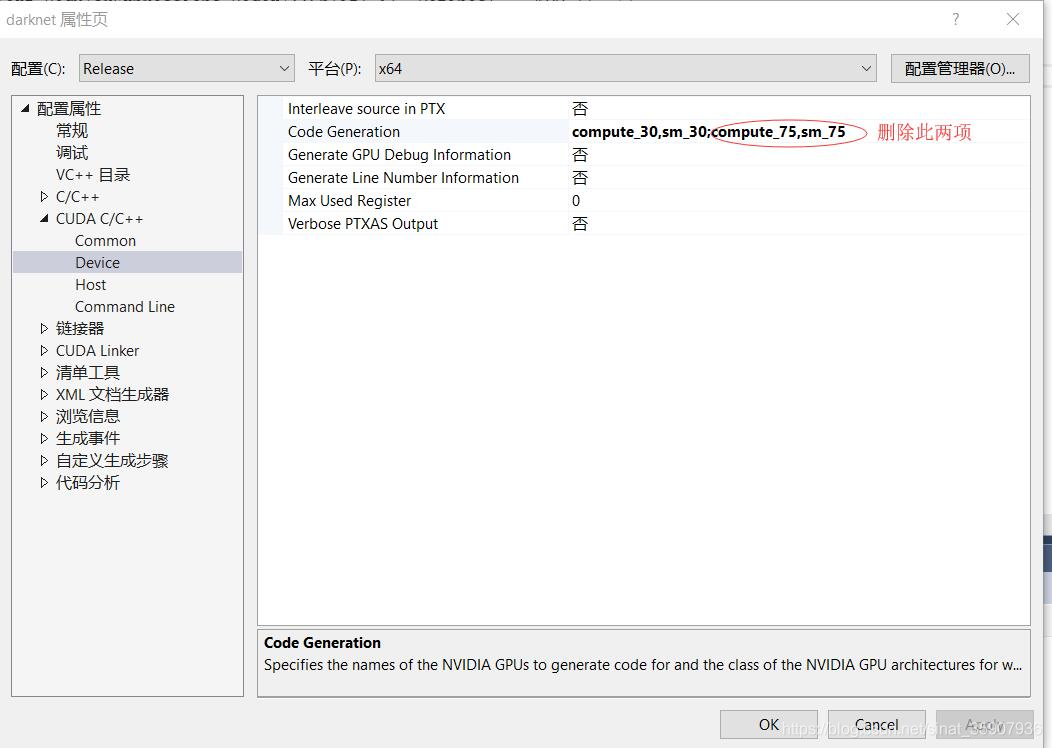Select the CUDA C/C++ tree label

[x=99, y=219]
